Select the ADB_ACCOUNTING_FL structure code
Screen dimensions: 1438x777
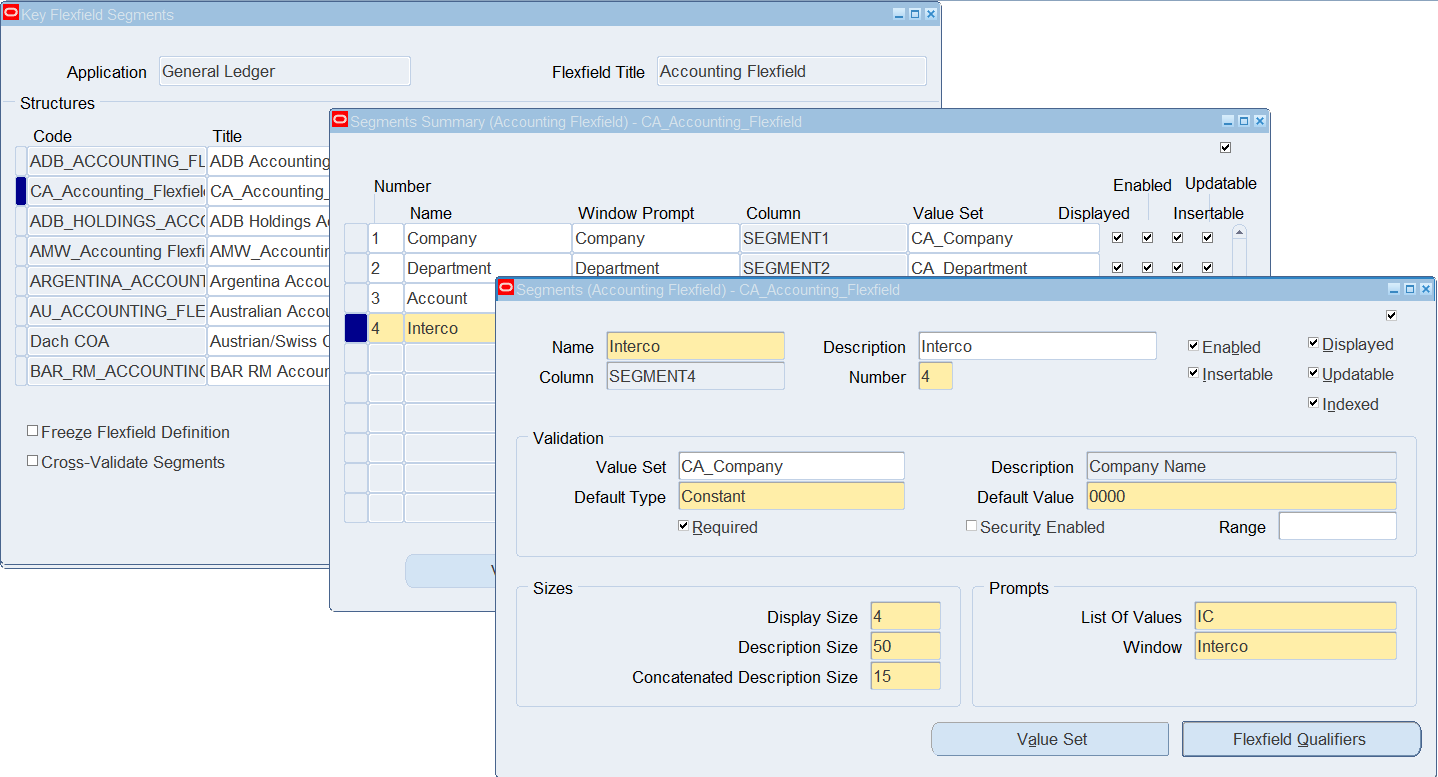(117, 161)
